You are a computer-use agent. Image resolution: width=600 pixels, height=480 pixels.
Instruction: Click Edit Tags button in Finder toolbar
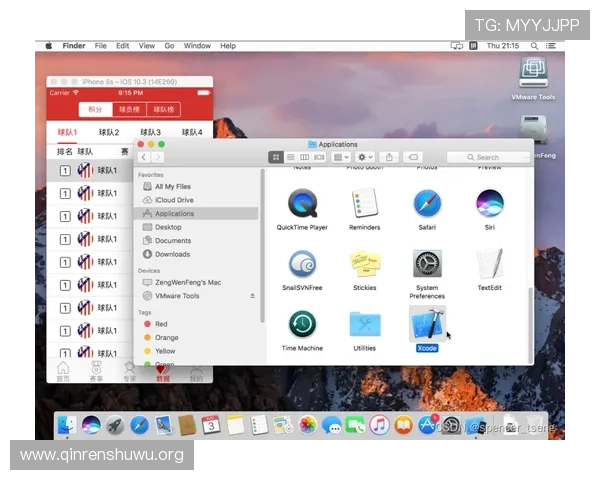click(x=413, y=157)
